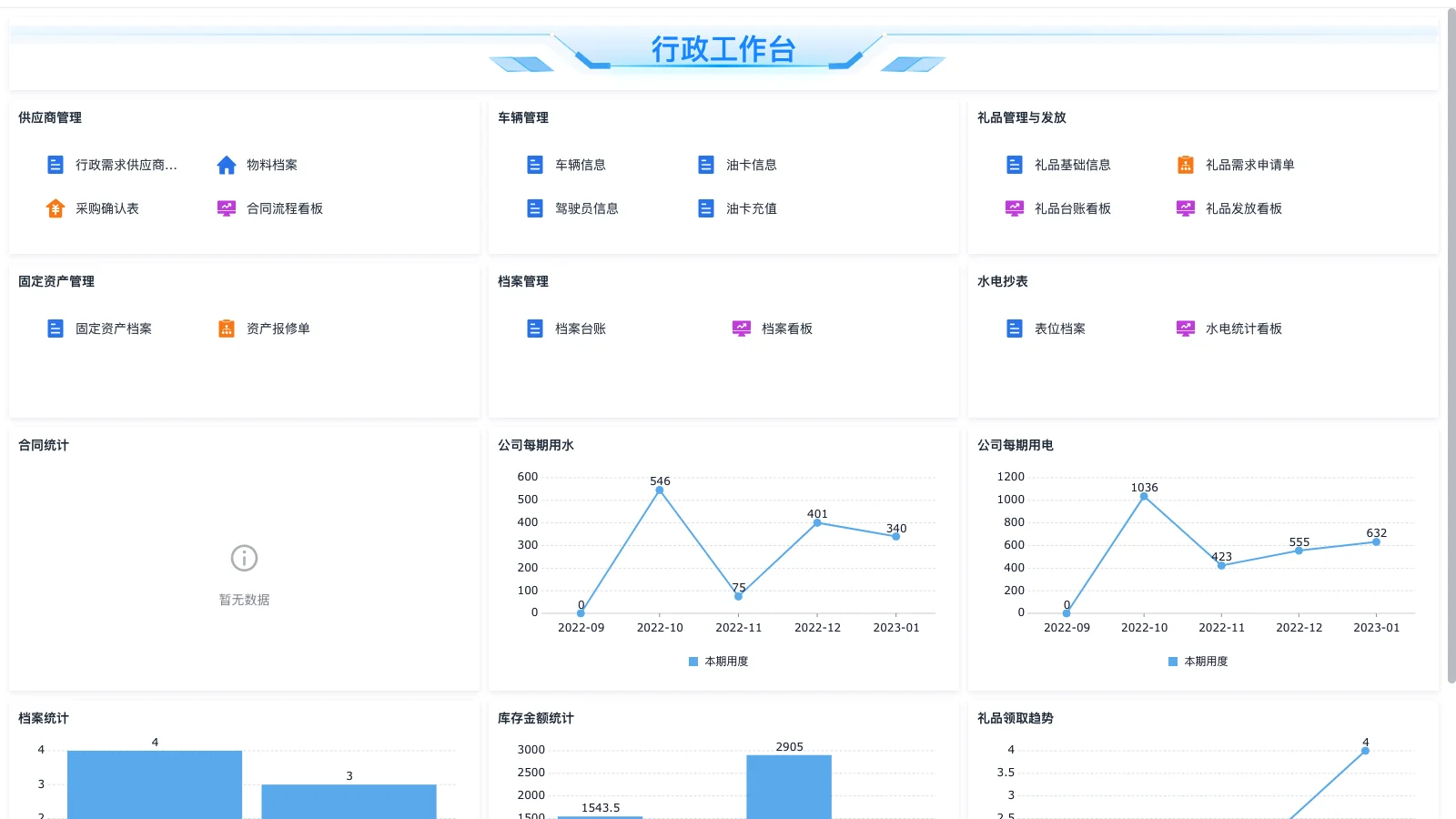Click the 401 data point in water chart
Image resolution: width=1456 pixels, height=819 pixels.
pos(817,523)
